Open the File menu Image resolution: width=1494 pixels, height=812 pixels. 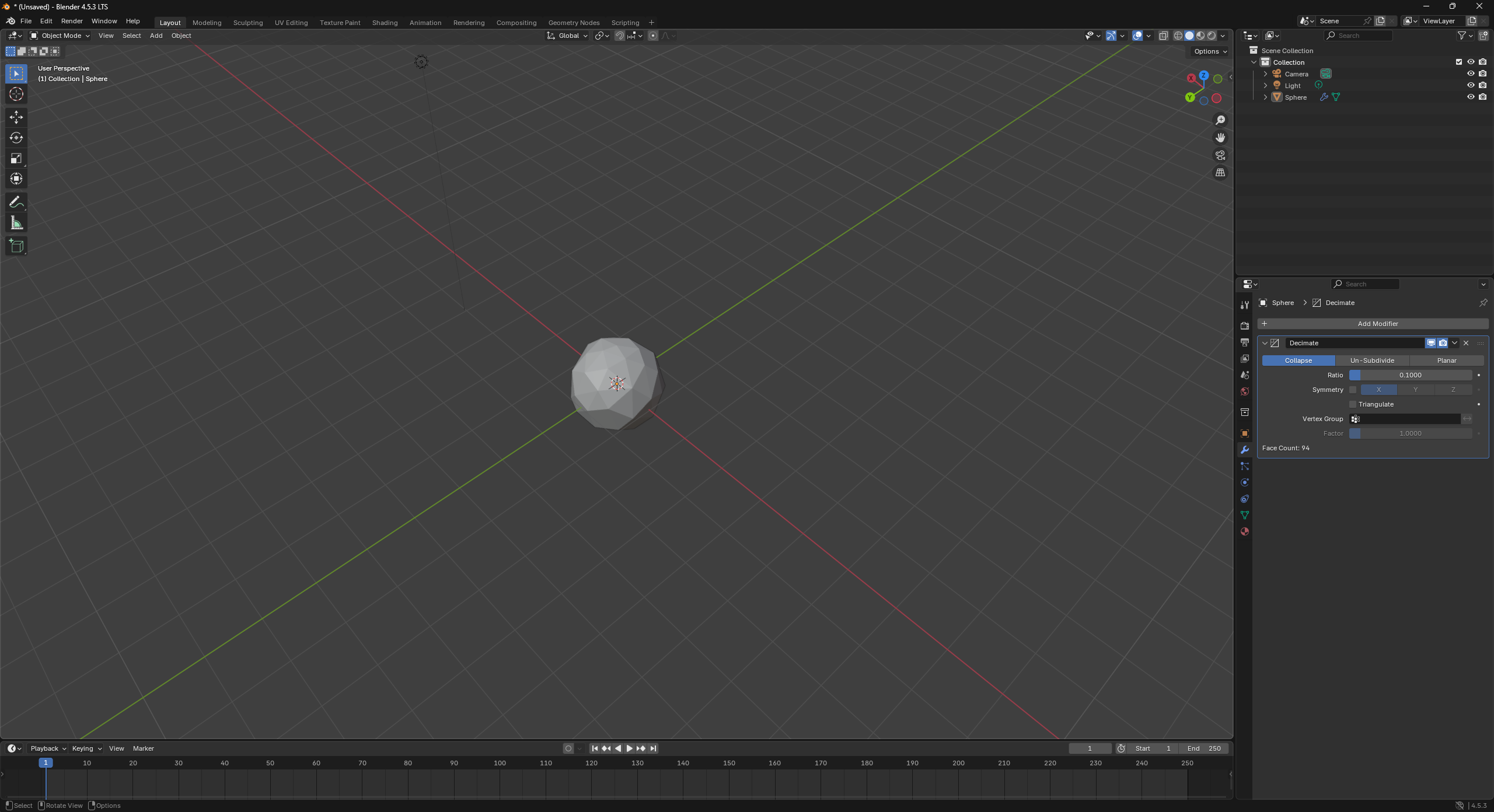click(26, 21)
